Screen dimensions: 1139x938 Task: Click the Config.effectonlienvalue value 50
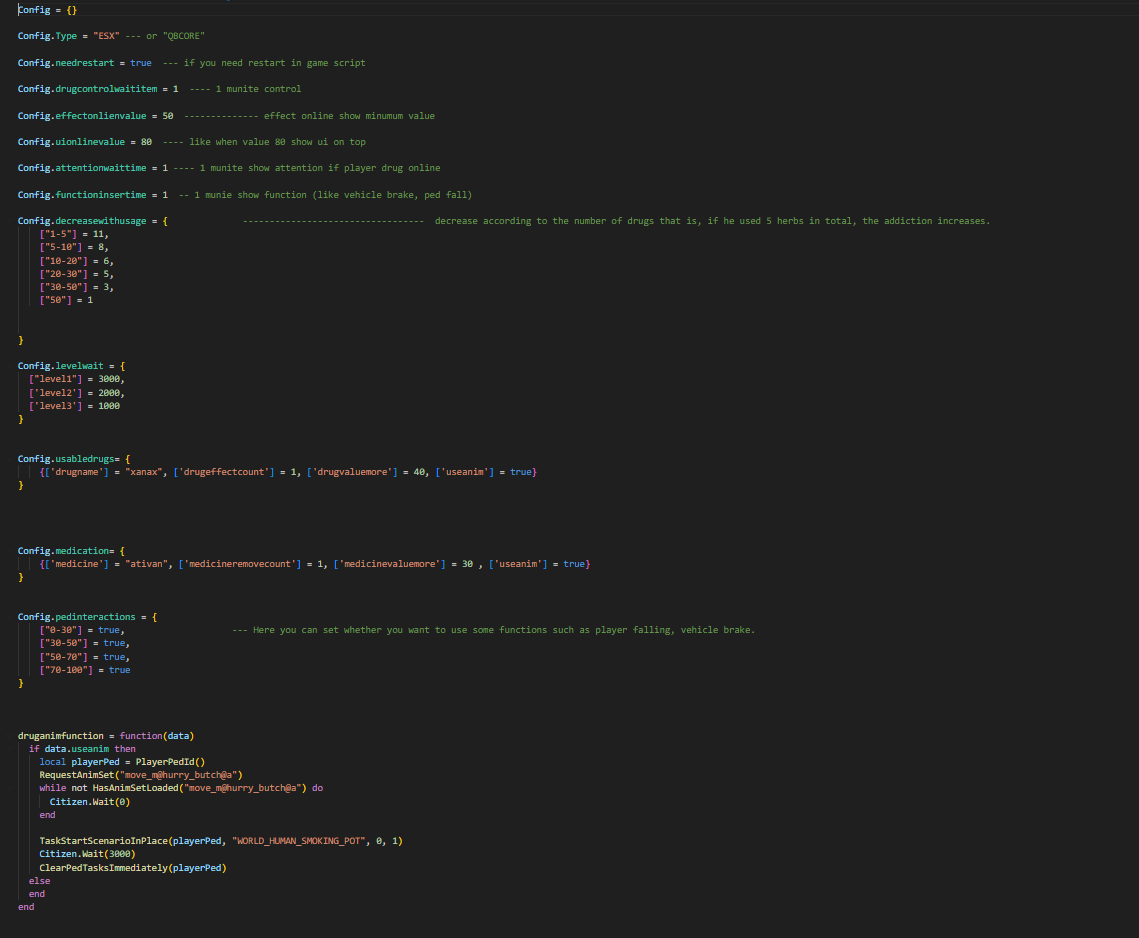click(x=165, y=115)
